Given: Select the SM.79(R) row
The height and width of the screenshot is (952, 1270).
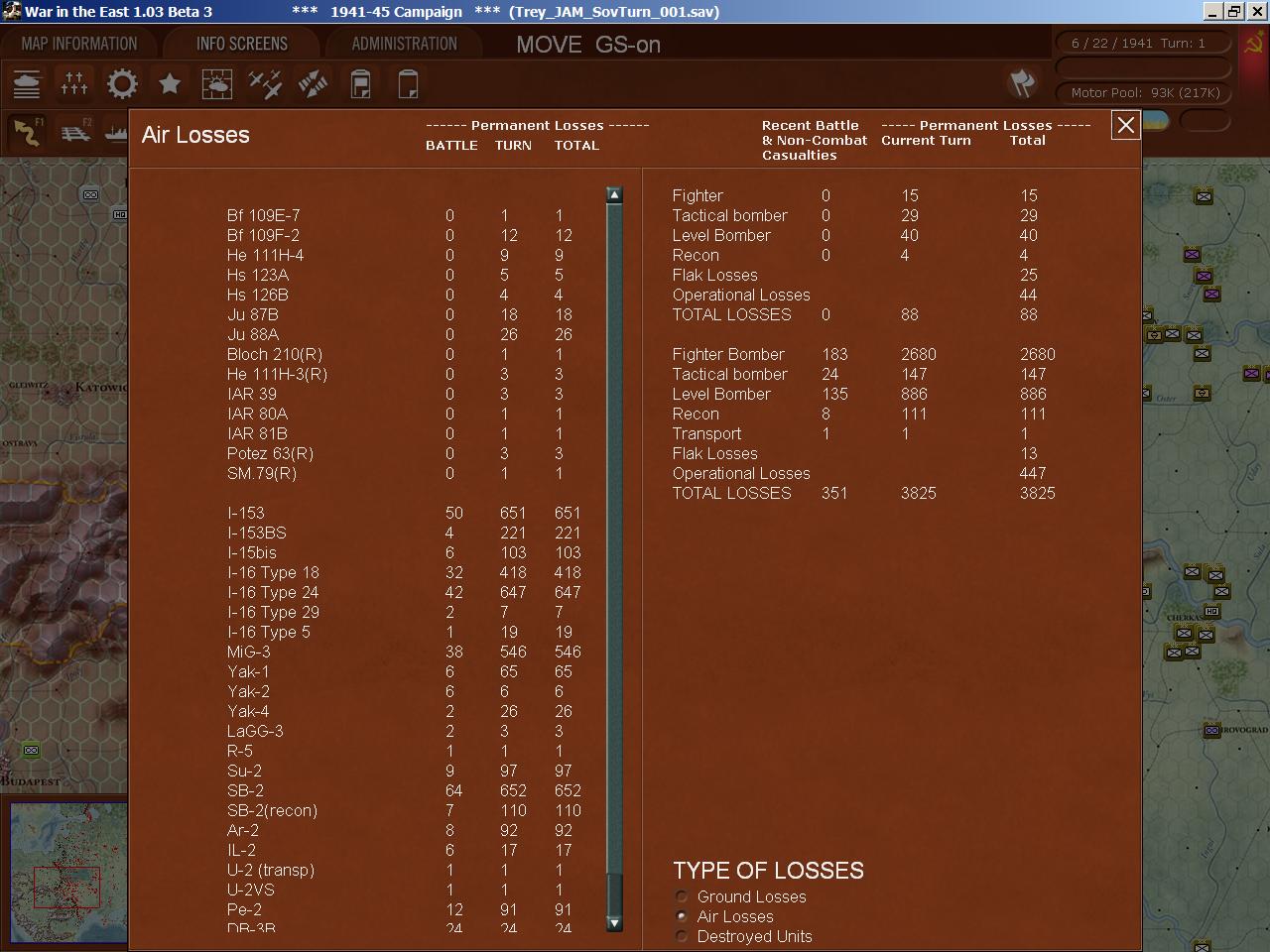Looking at the screenshot, I should click(x=399, y=473).
